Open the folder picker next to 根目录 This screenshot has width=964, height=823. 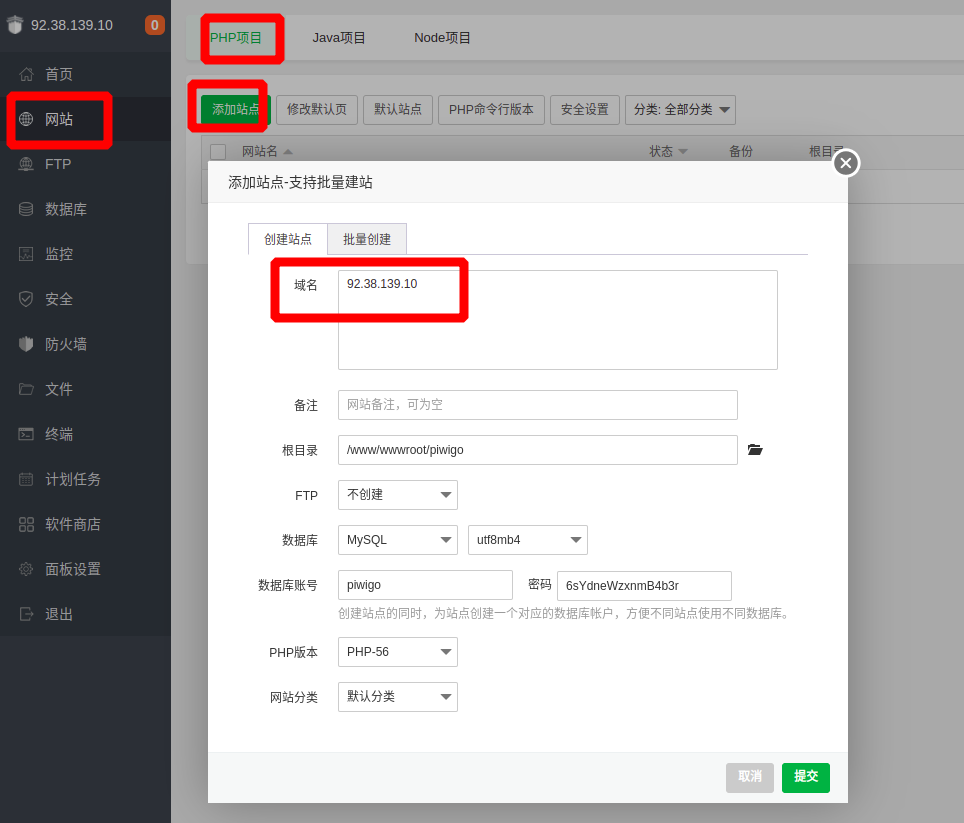[755, 450]
